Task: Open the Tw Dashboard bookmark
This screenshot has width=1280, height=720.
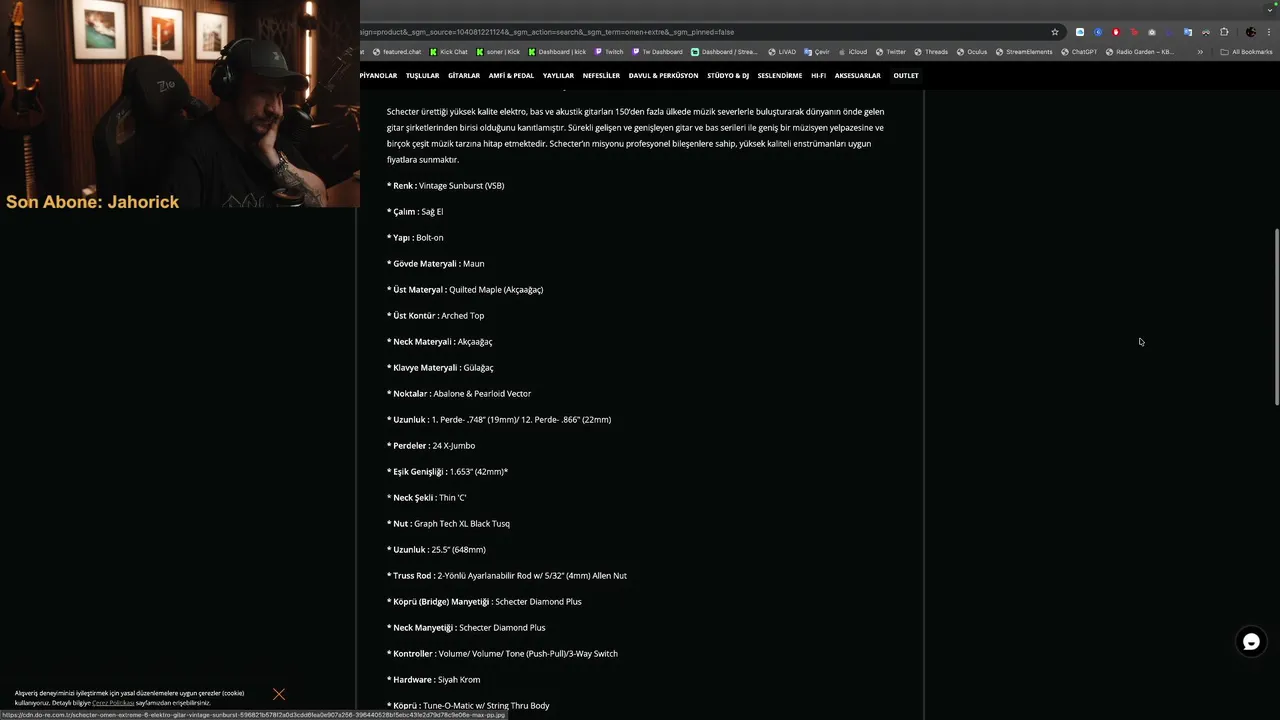Action: click(657, 52)
